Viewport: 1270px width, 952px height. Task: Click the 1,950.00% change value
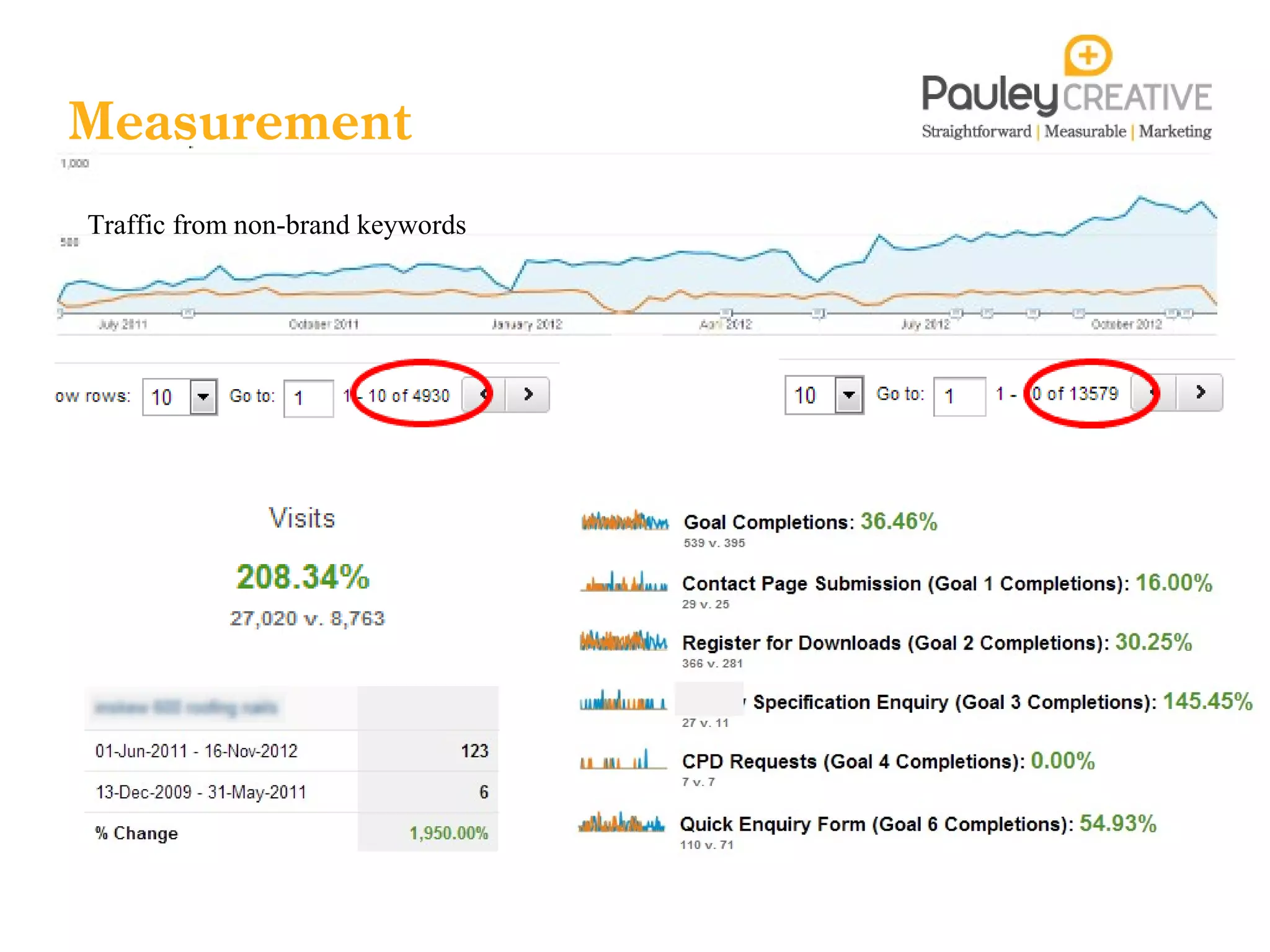point(448,832)
